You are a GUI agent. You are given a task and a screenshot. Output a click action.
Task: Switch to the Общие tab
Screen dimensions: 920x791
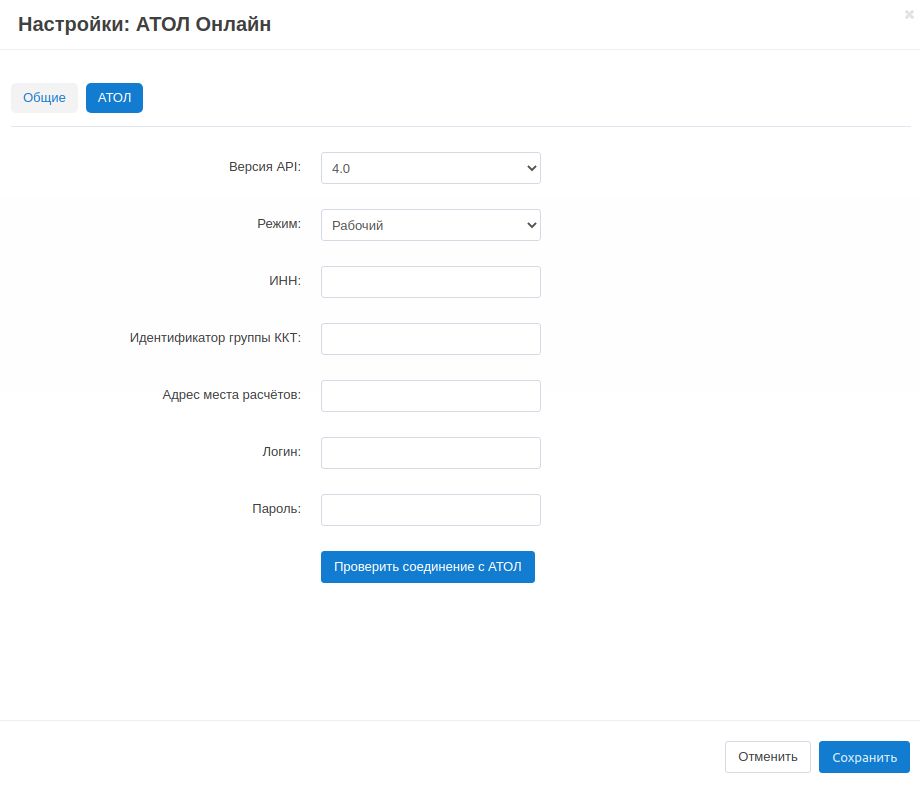tap(44, 98)
